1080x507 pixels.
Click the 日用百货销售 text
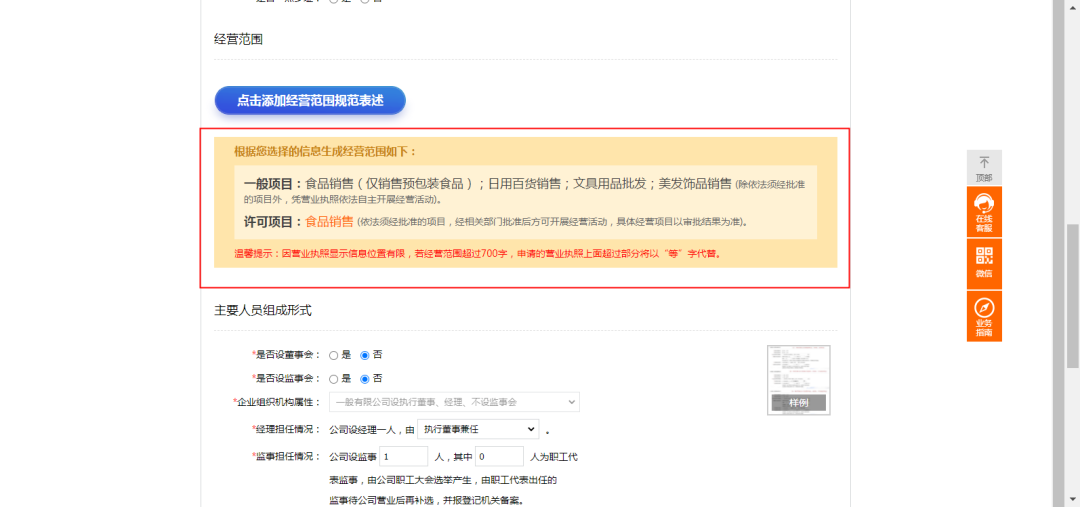point(524,184)
